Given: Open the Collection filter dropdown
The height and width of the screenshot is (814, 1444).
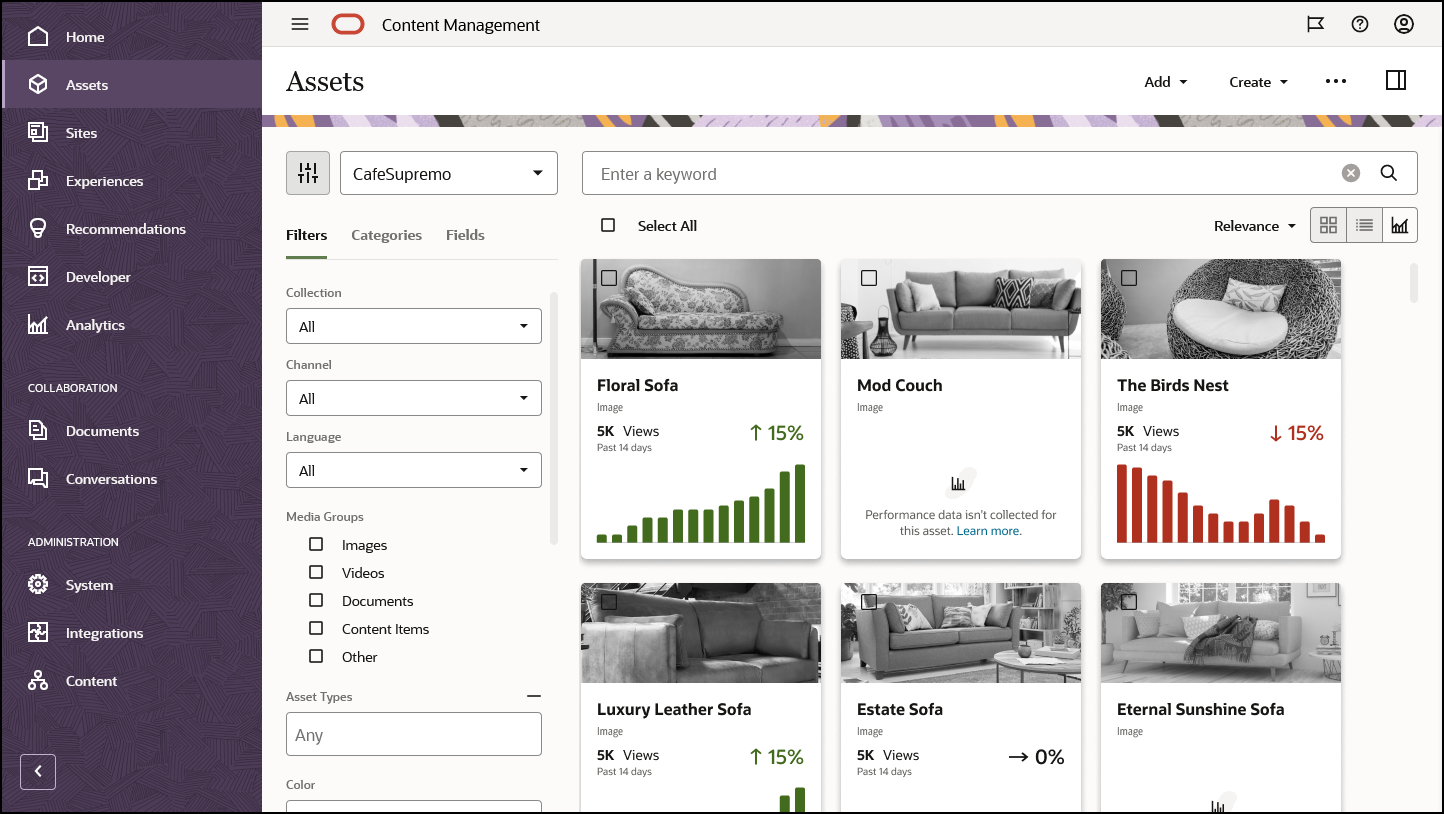Looking at the screenshot, I should click(414, 326).
